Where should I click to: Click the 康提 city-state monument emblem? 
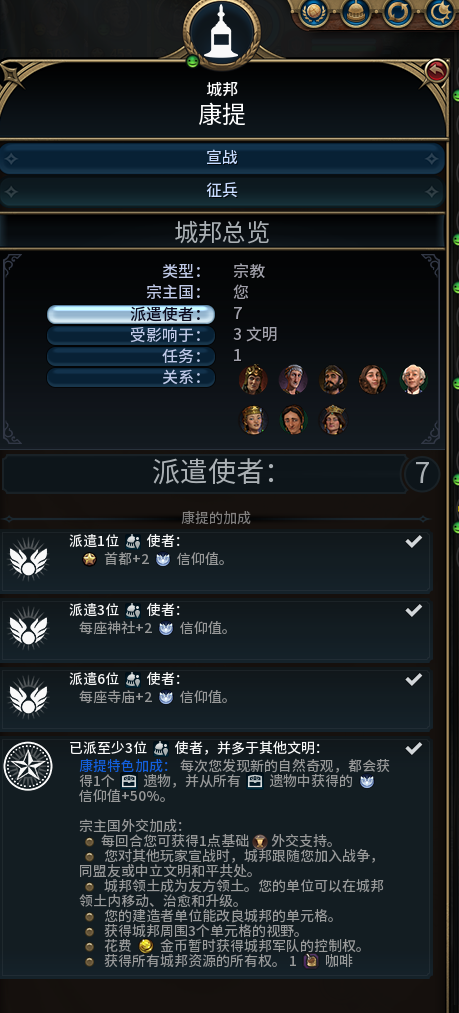[222, 32]
